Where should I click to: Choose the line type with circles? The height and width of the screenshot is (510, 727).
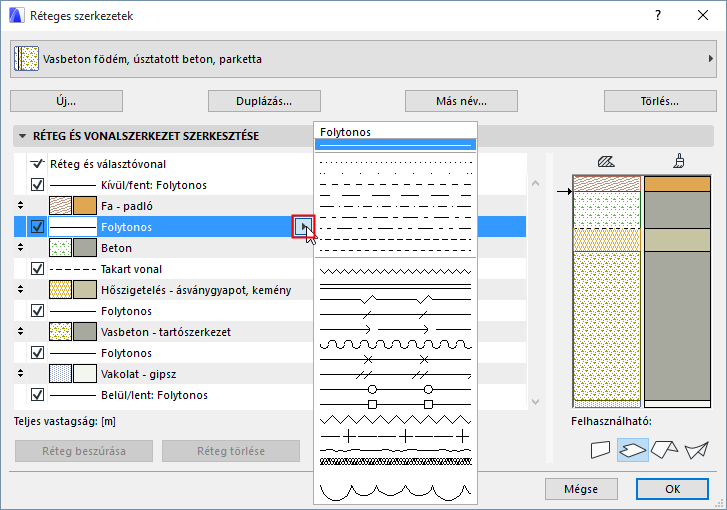click(395, 389)
